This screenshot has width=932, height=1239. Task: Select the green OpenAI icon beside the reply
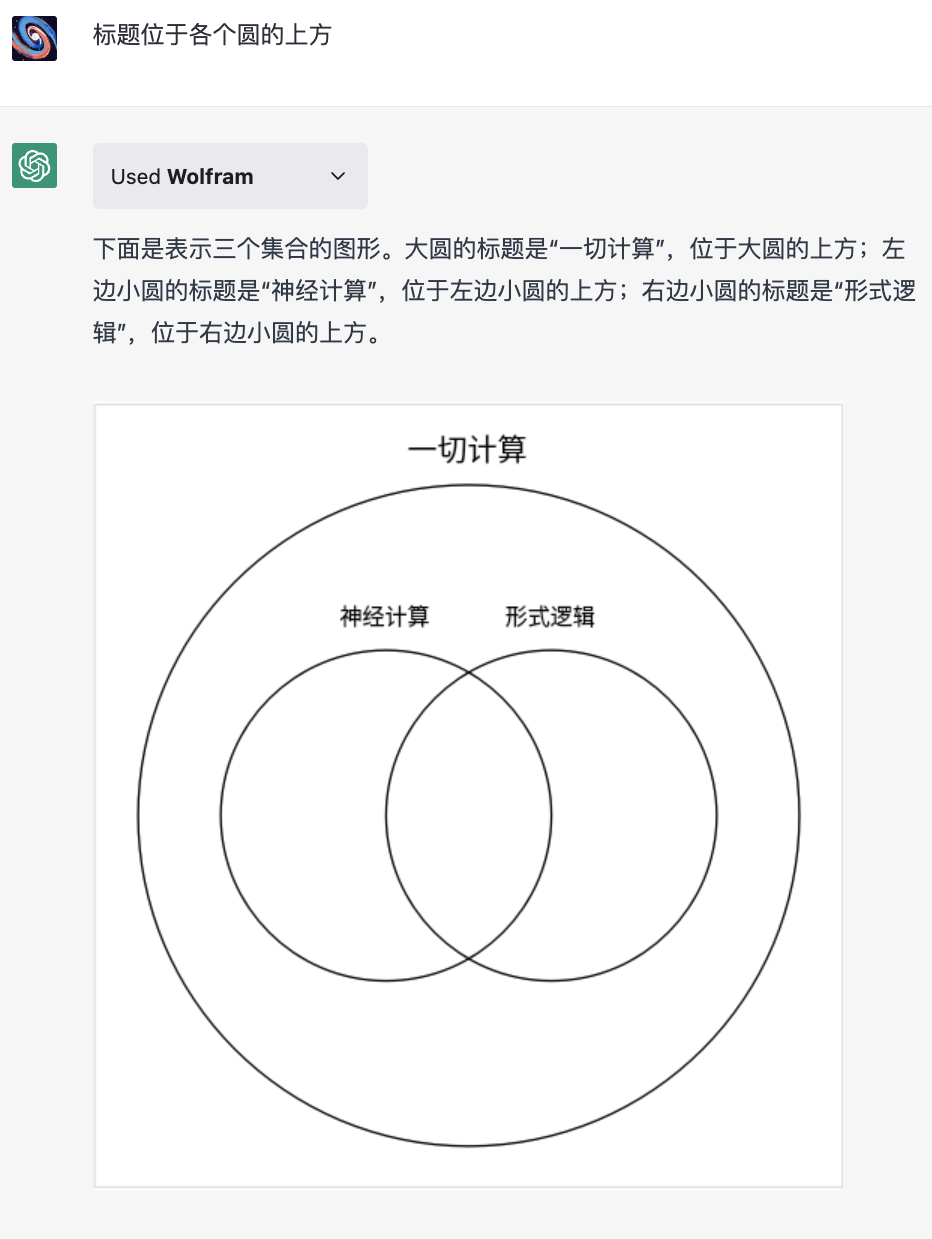pyautogui.click(x=33, y=166)
